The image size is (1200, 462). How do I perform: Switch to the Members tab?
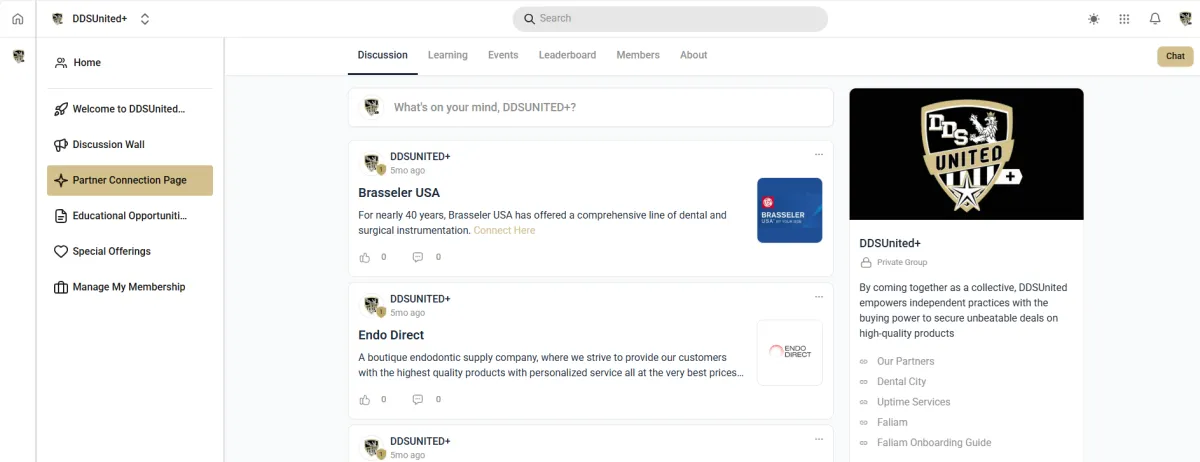[x=638, y=55]
